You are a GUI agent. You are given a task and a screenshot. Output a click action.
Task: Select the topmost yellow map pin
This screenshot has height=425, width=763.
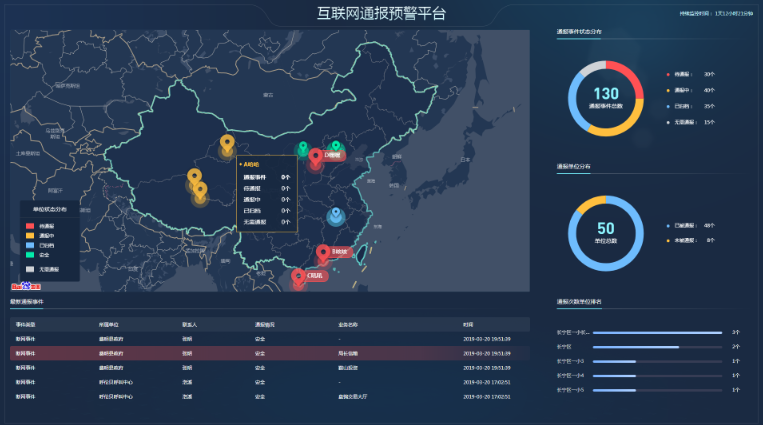click(227, 143)
